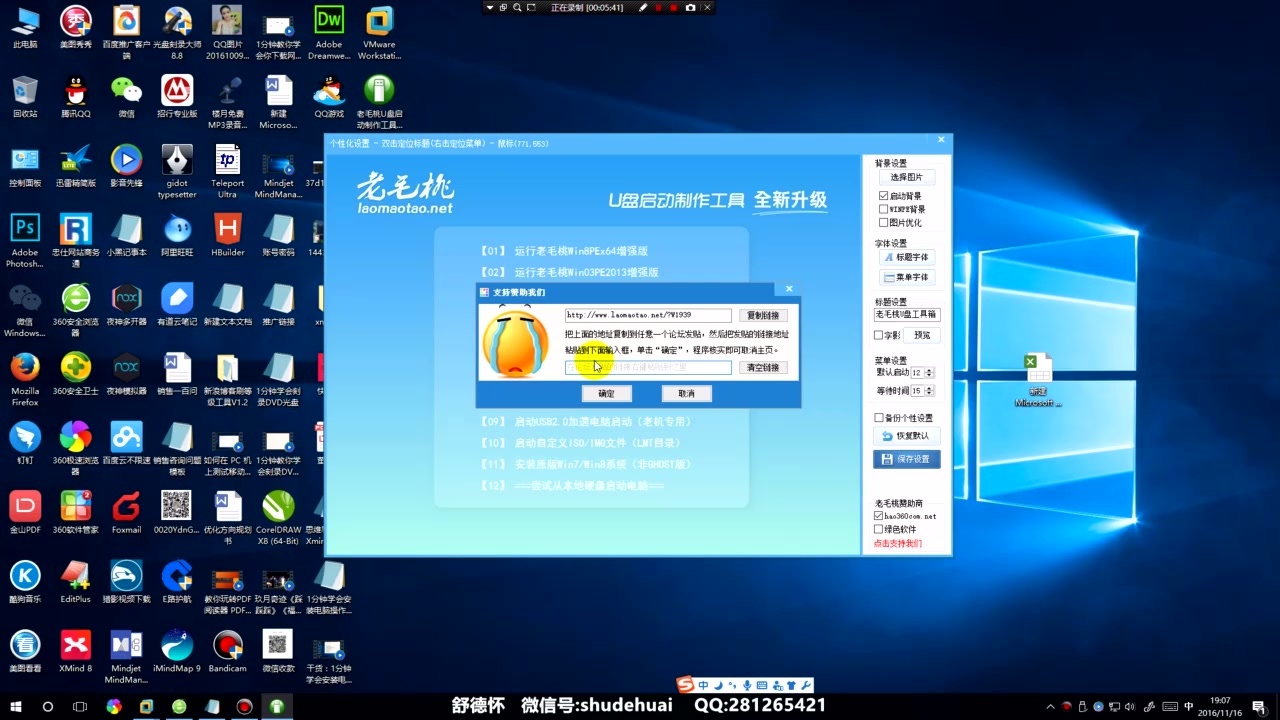Open 微信 desktop icon
Screen dimensions: 1280x720
(126, 97)
